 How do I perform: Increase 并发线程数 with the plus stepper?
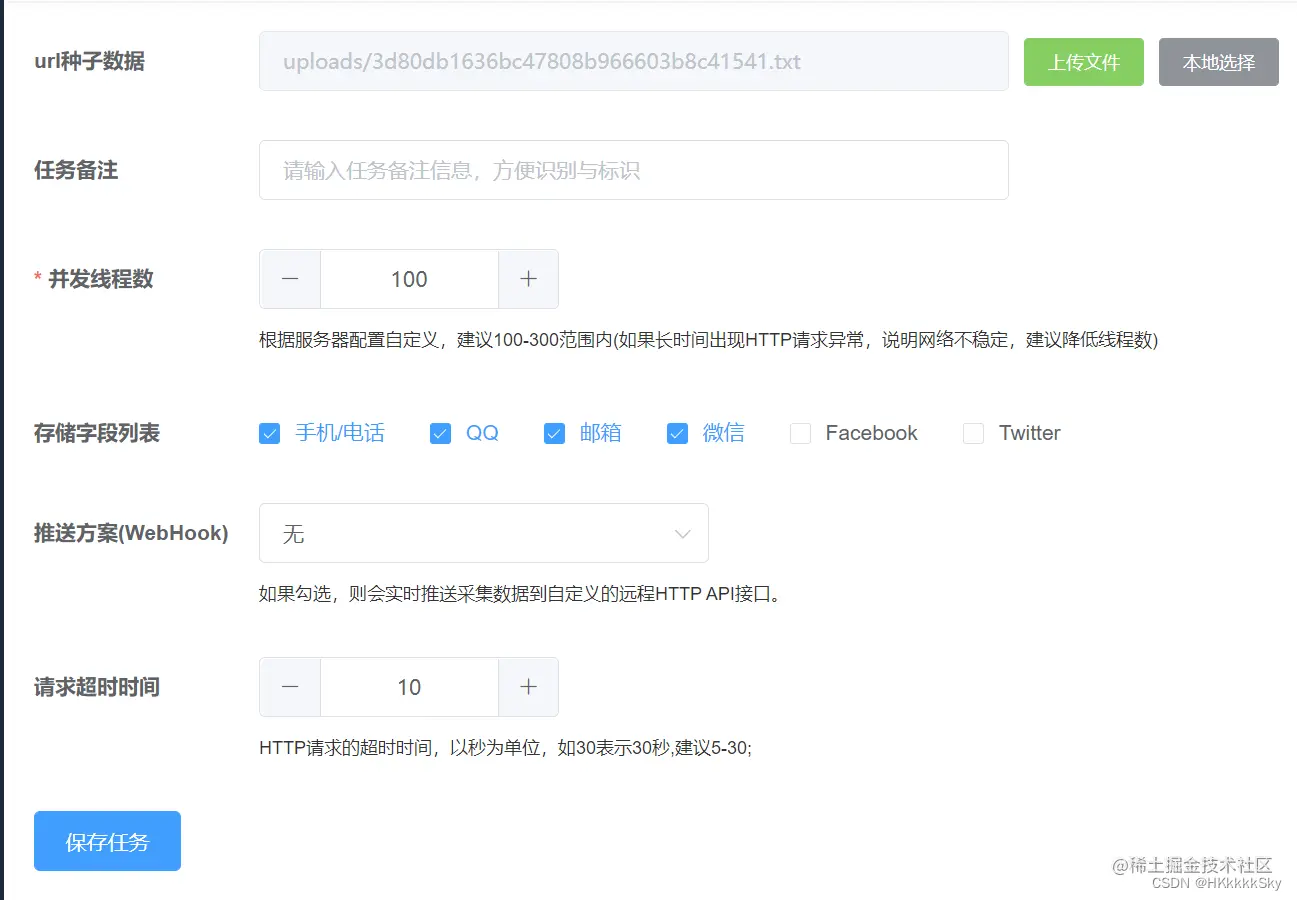528,279
